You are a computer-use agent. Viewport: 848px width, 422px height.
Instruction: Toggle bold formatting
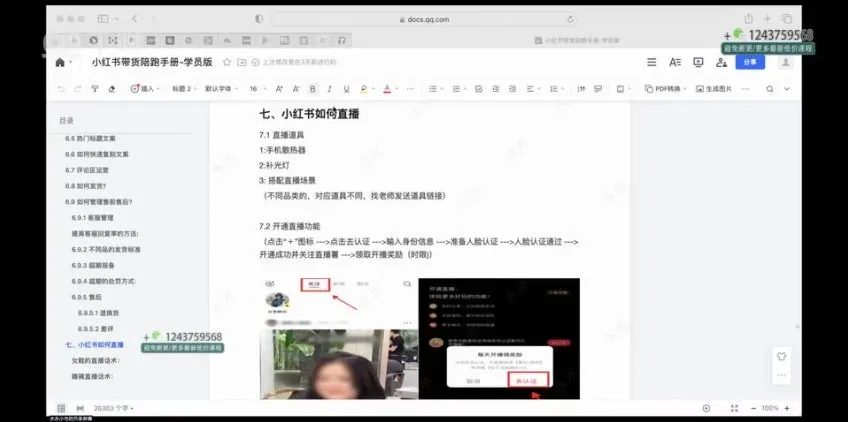point(313,89)
